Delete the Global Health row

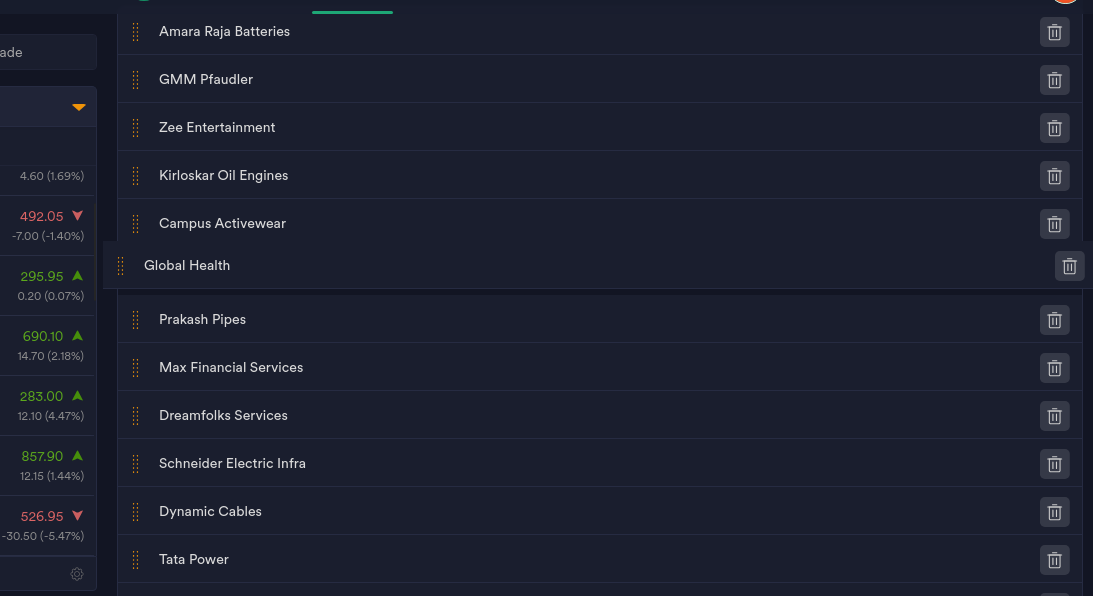coord(1069,266)
